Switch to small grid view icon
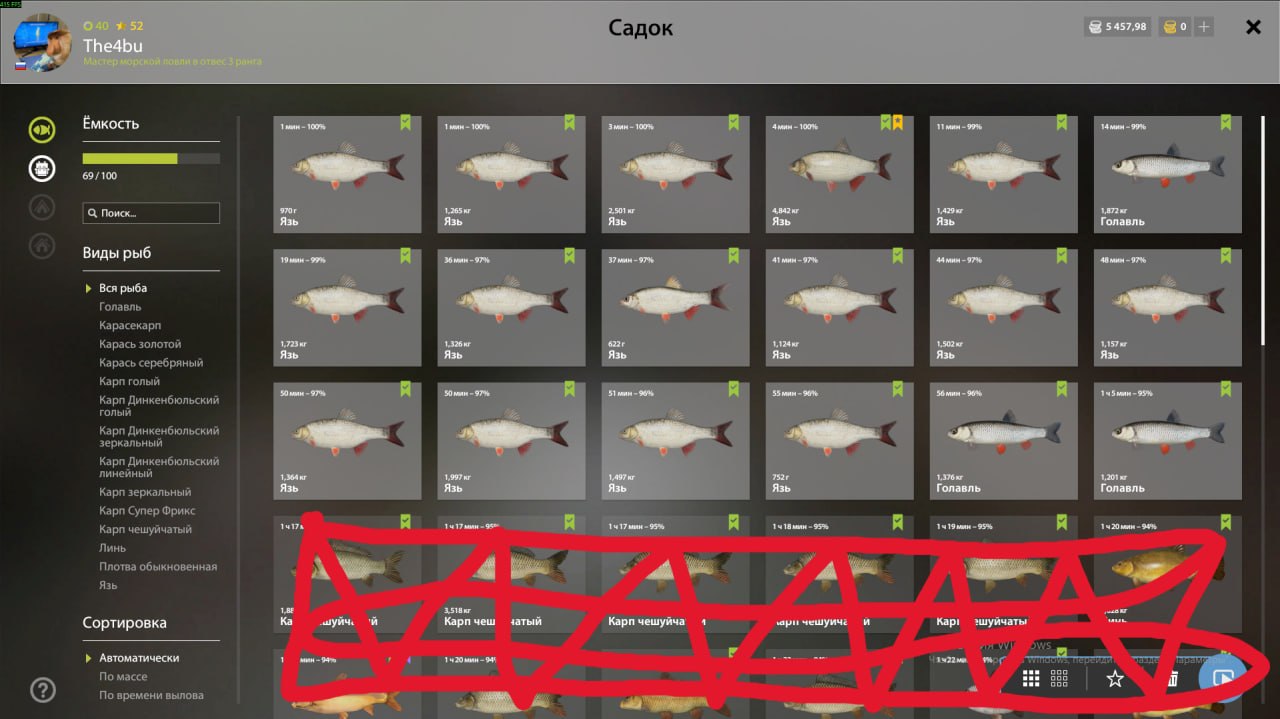Image resolution: width=1280 pixels, height=719 pixels. pos(1060,679)
